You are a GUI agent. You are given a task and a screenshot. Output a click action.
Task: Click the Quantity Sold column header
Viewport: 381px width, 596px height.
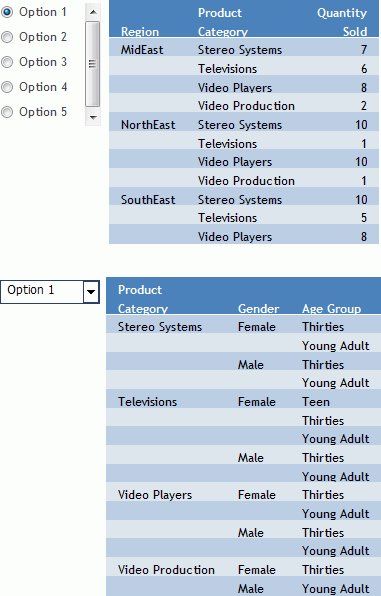pos(342,22)
